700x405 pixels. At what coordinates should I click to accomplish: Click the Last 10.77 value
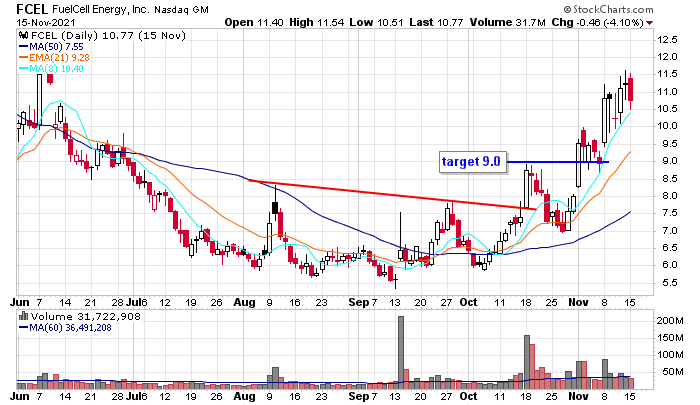[x=436, y=22]
